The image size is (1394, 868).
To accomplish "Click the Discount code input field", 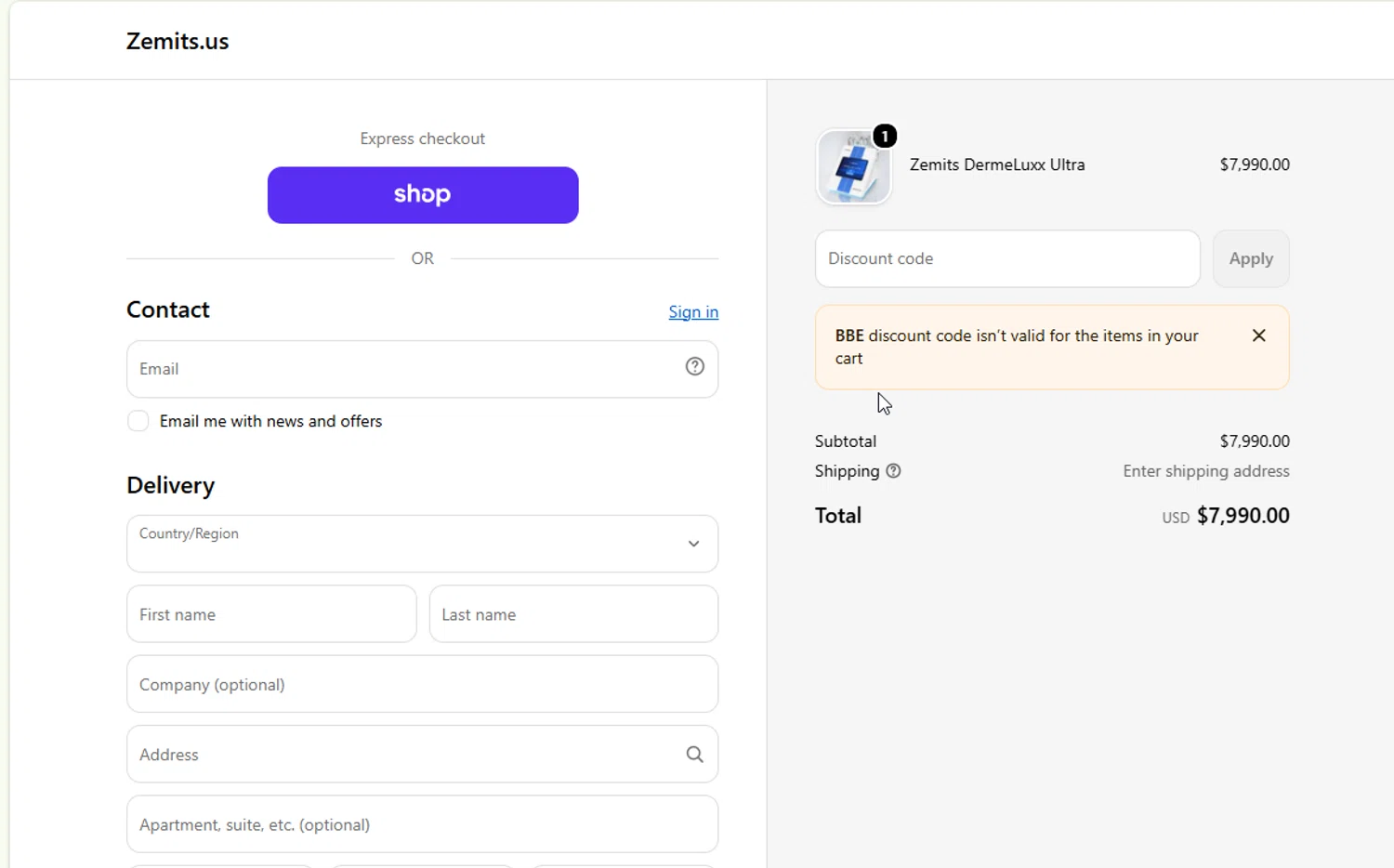I will (1007, 258).
